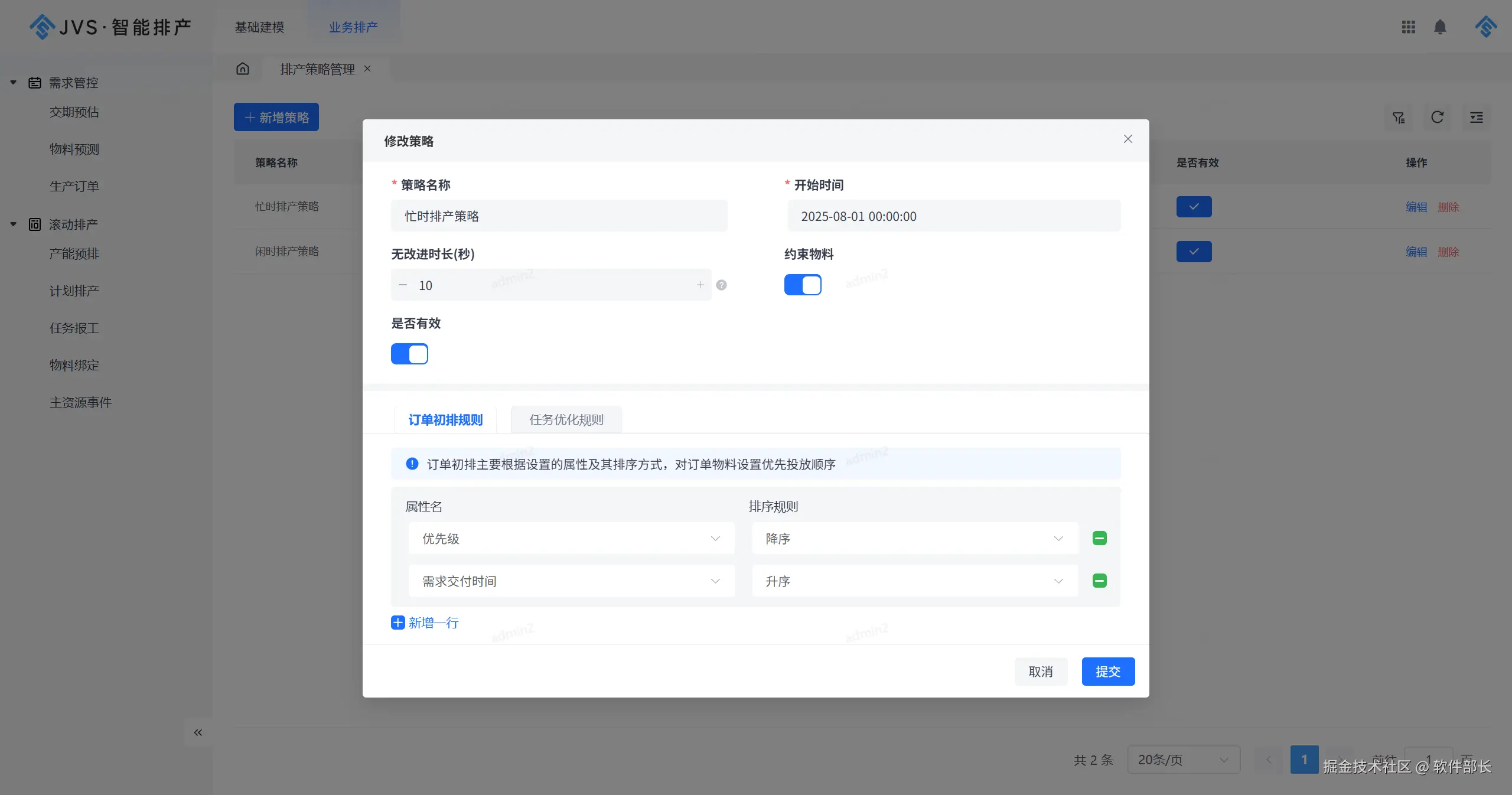Open the 降序 sort rule dropdown
This screenshot has height=795, width=1512.
point(914,539)
